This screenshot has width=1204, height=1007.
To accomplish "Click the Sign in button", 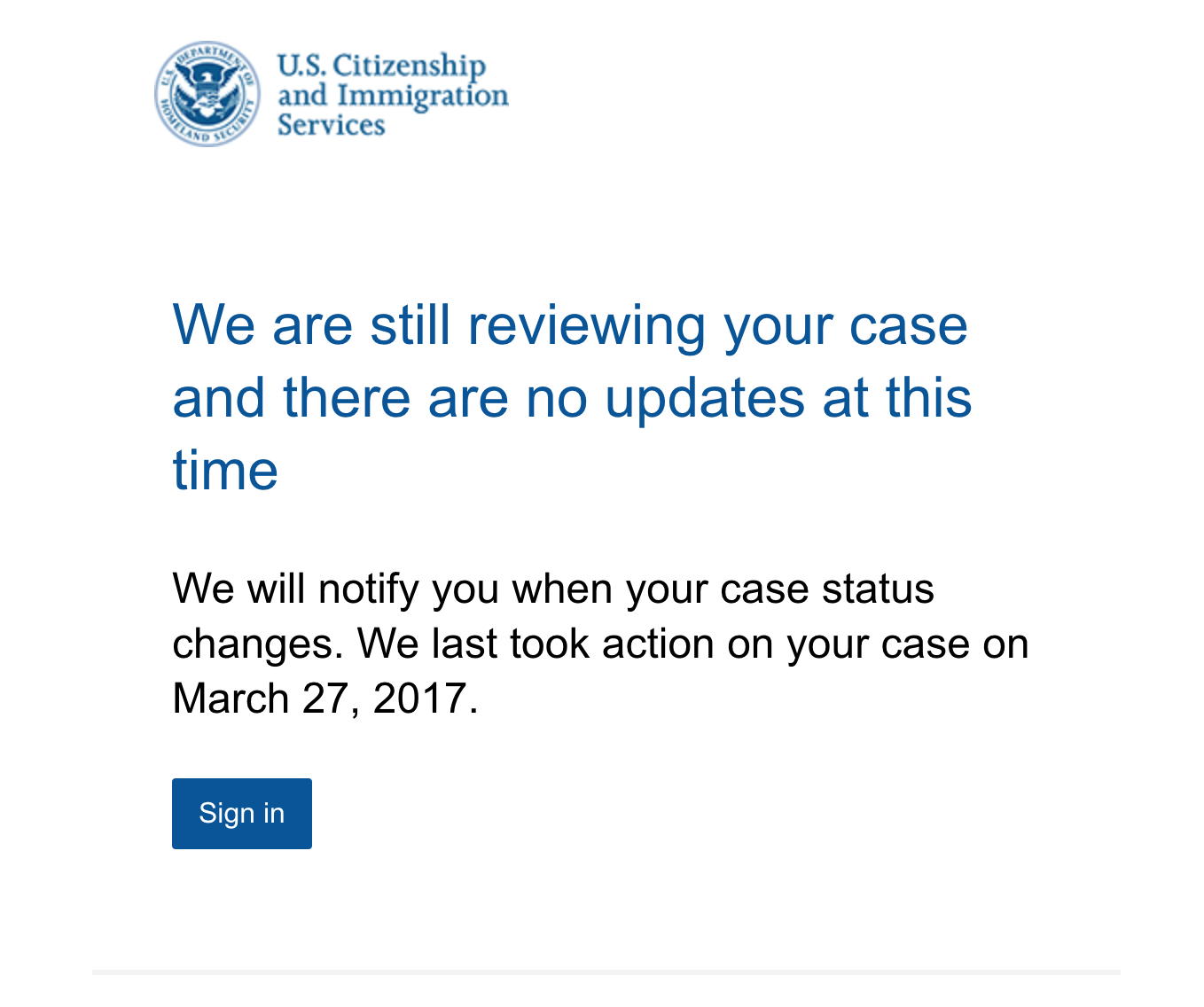I will click(242, 813).
